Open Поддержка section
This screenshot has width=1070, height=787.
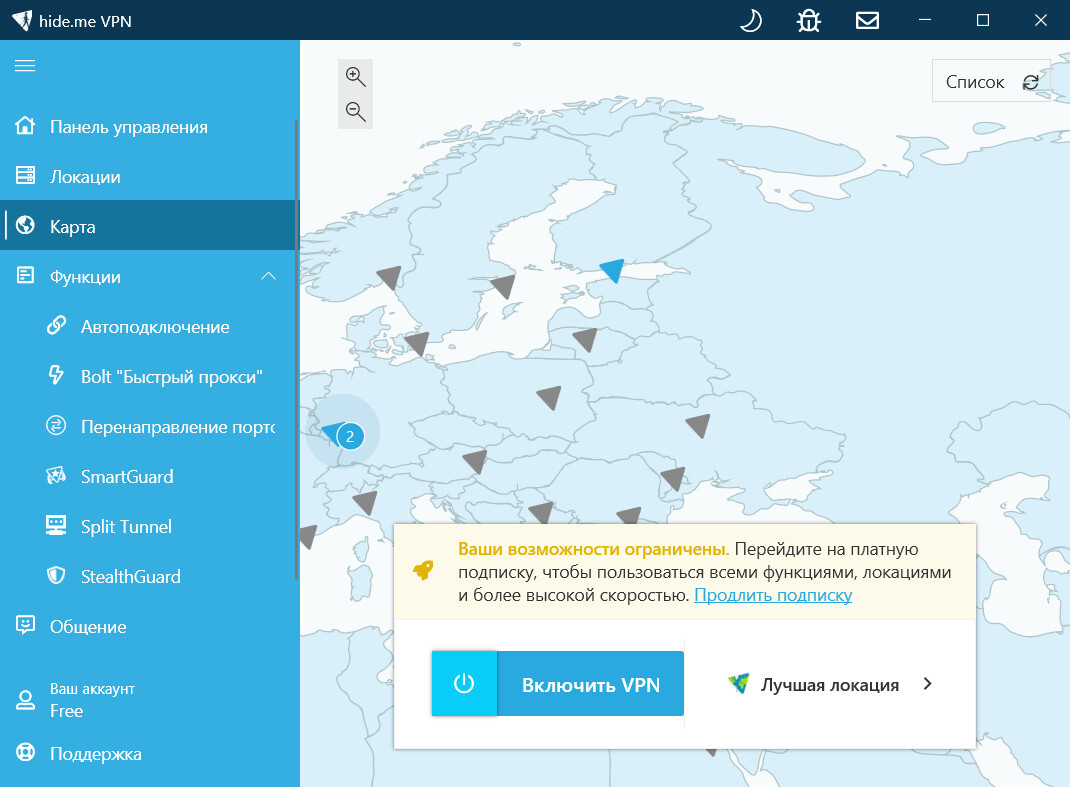coord(149,754)
